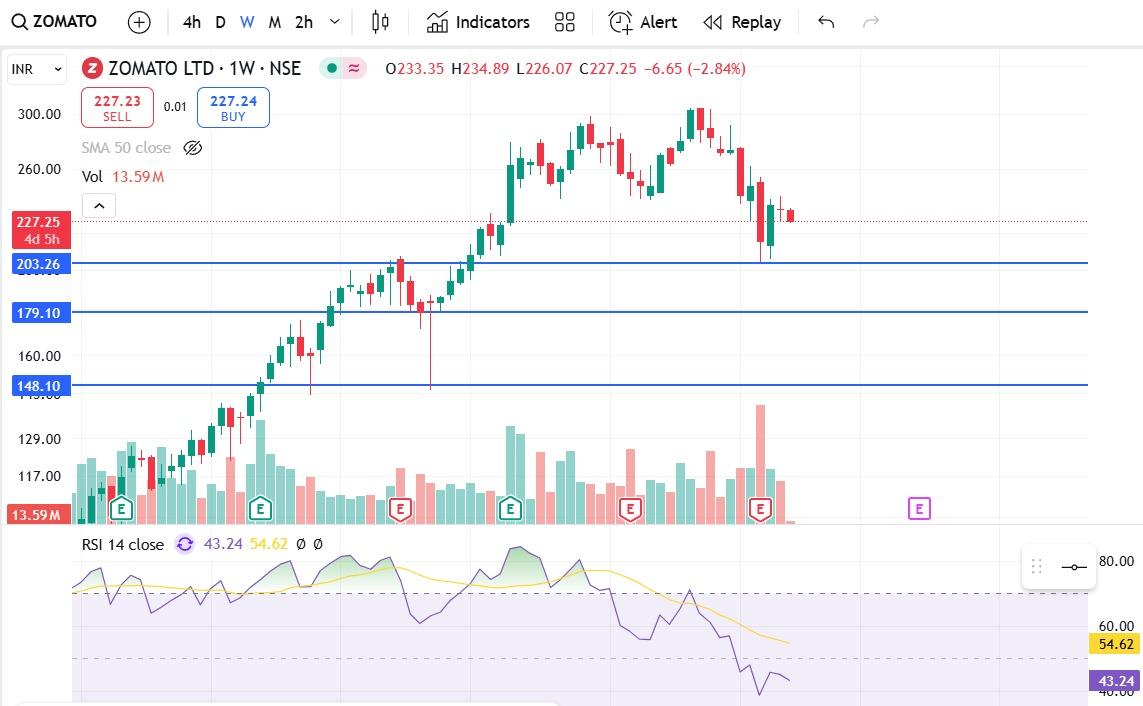Screen dimensions: 1143x706
Task: Select the W weekly timeframe
Action: click(247, 23)
